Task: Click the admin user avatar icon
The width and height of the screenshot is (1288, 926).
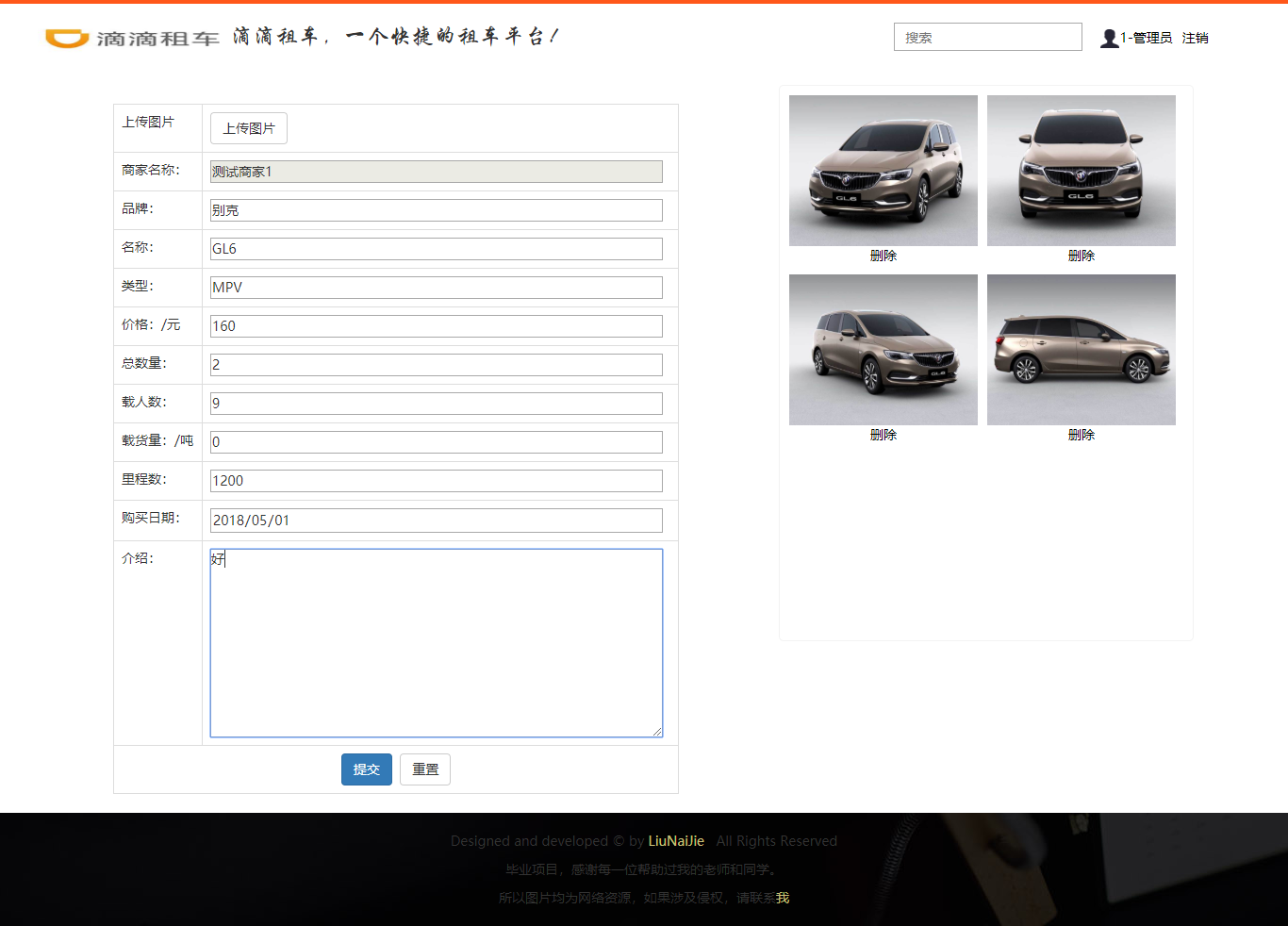Action: (1109, 38)
